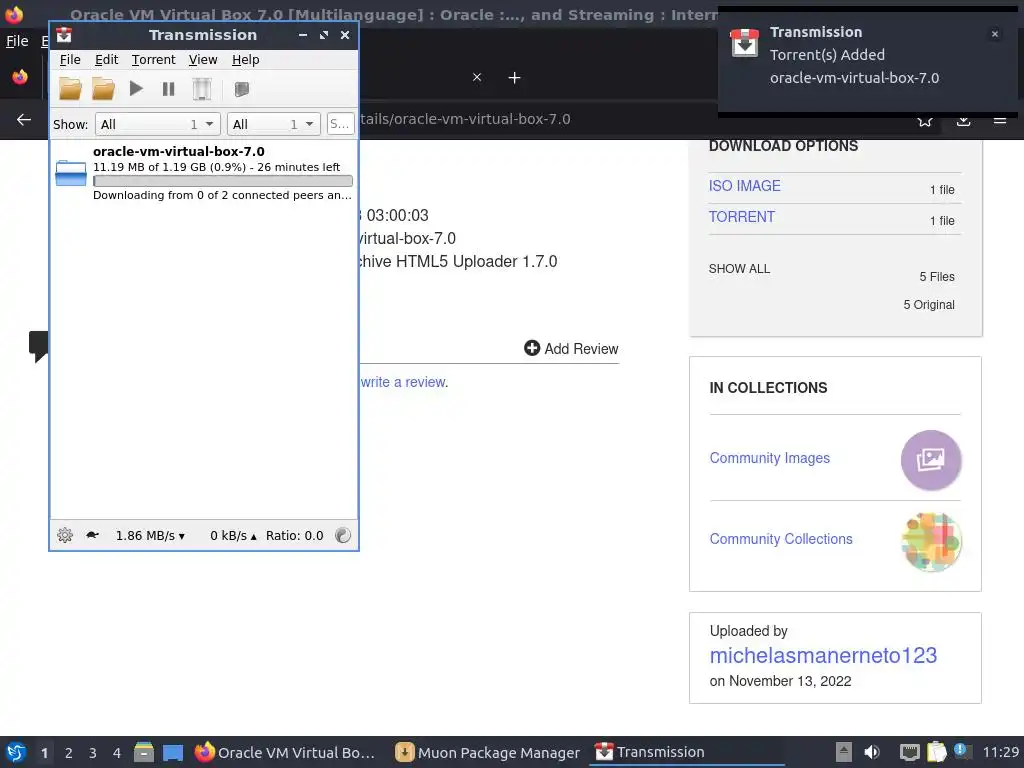Toggle turtle alternative speed limits
Viewport: 1024px width, 768px height.
point(92,536)
